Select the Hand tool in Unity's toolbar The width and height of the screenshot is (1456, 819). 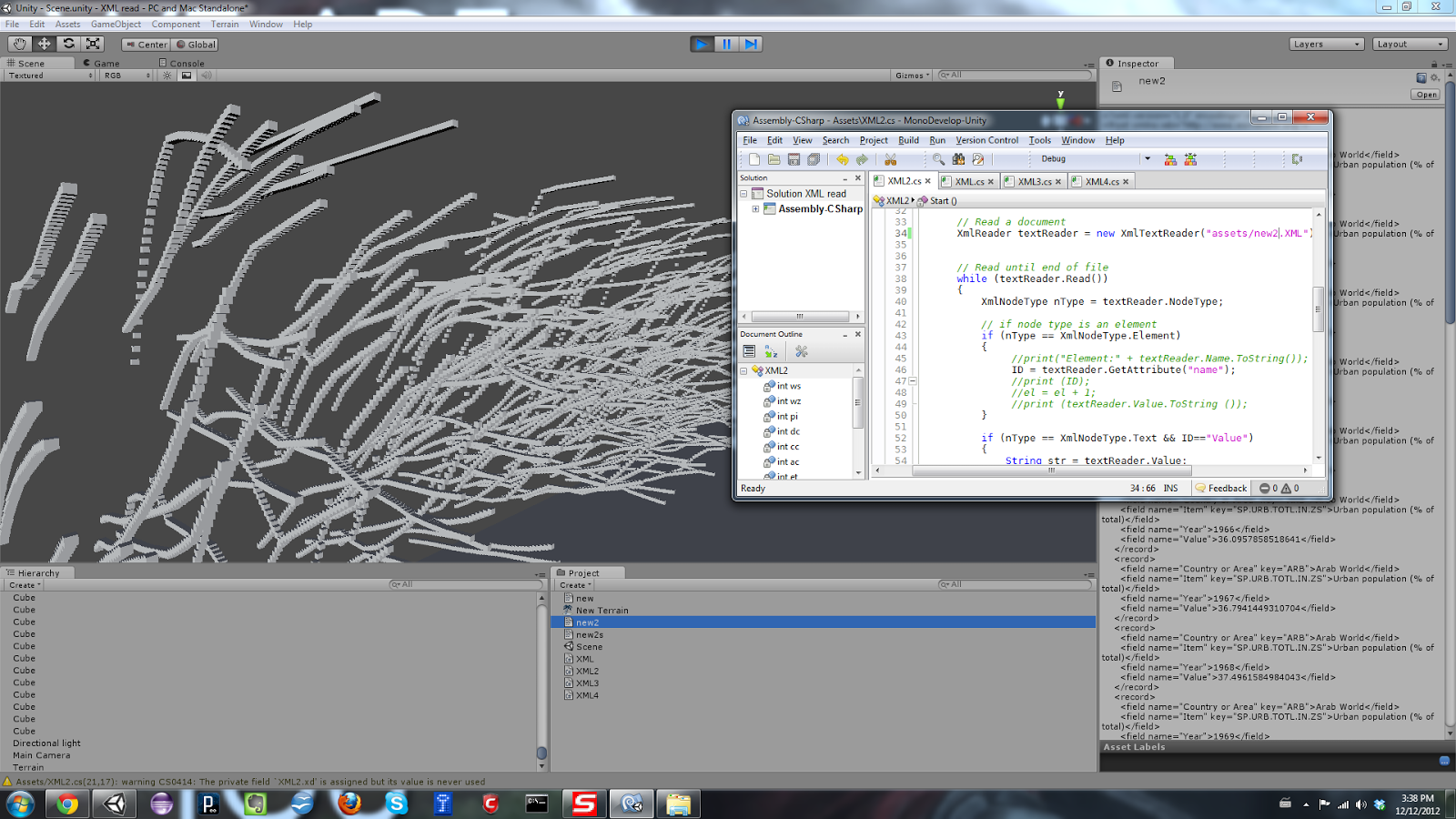click(x=20, y=44)
